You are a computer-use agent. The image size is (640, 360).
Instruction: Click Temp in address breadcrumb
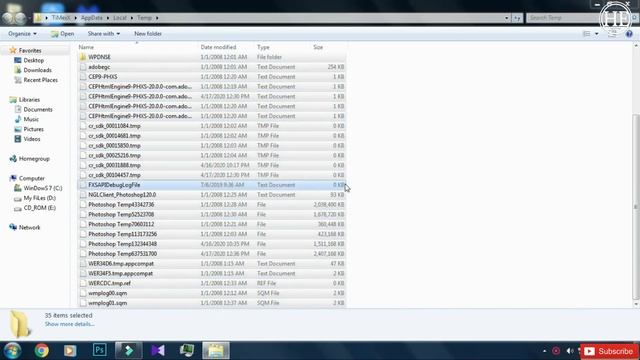click(144, 18)
